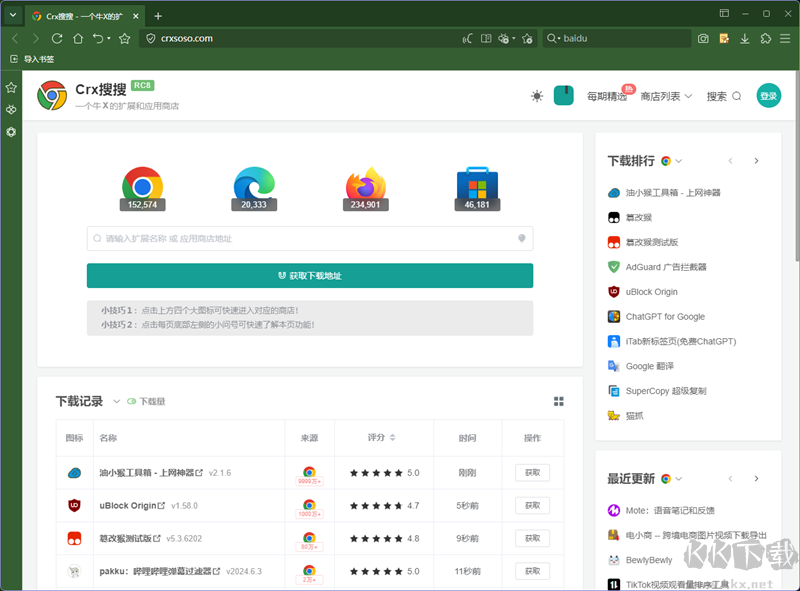Click the browser forward arrow

[35, 38]
